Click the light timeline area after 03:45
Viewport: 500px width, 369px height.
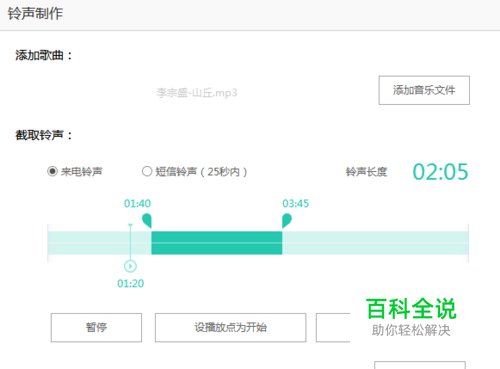375,243
